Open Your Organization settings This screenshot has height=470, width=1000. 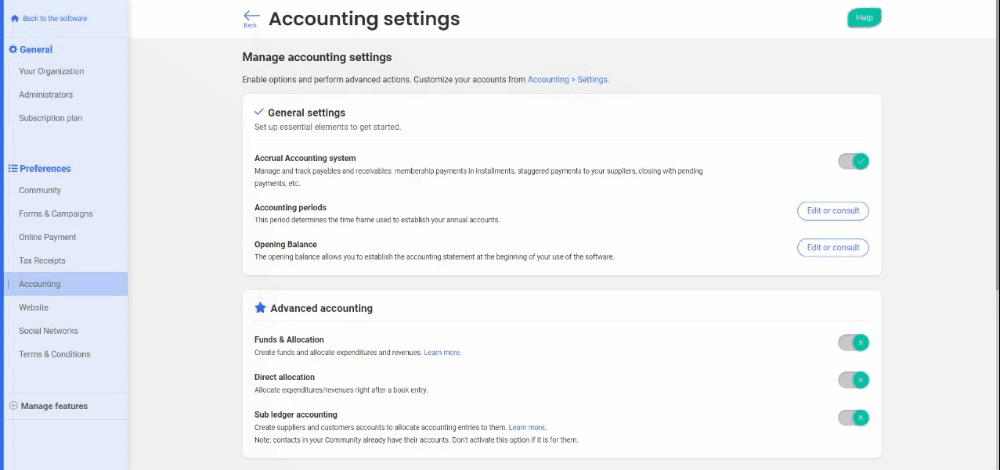(x=51, y=71)
